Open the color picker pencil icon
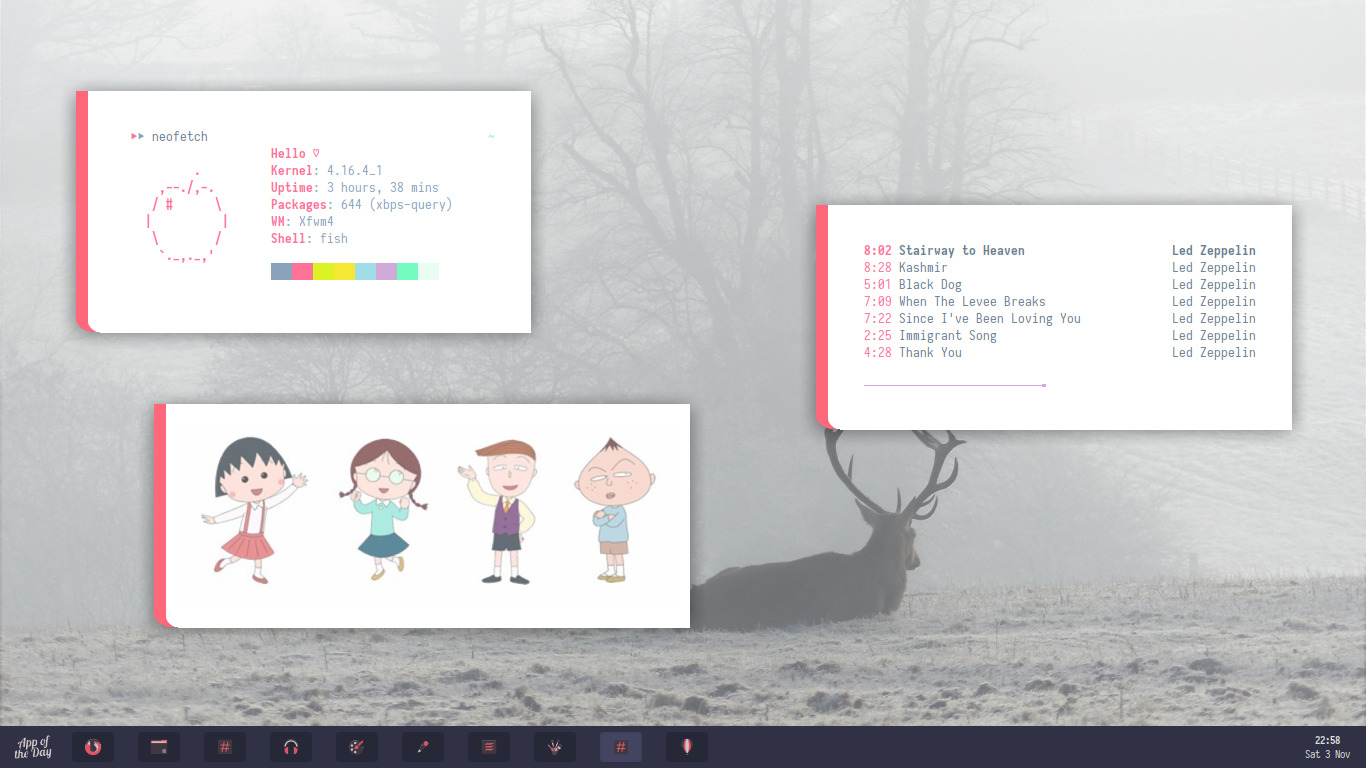 pyautogui.click(x=423, y=747)
